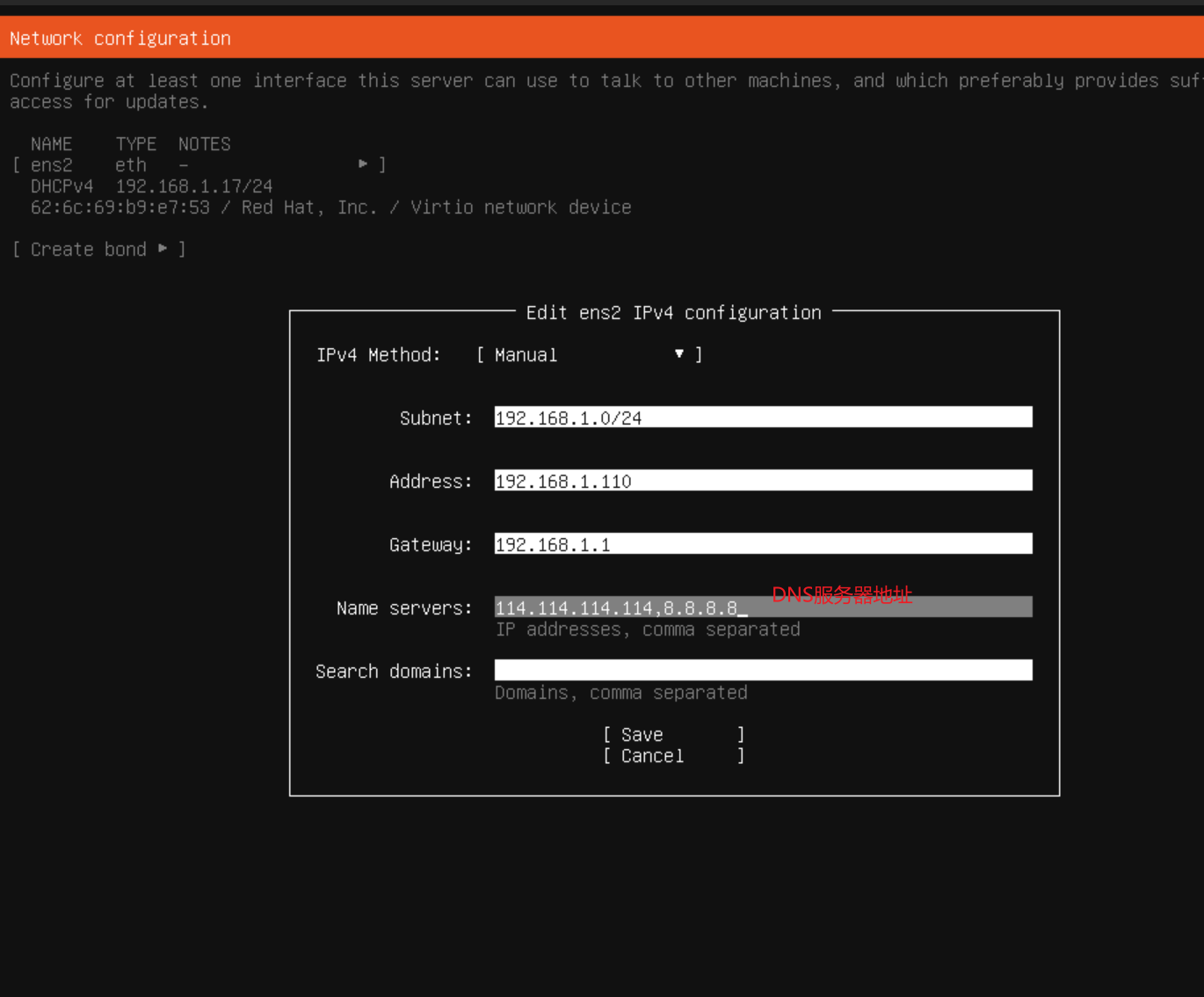Click the Gateway input field
Viewport: 1204px width, 997px height.
[x=763, y=544]
